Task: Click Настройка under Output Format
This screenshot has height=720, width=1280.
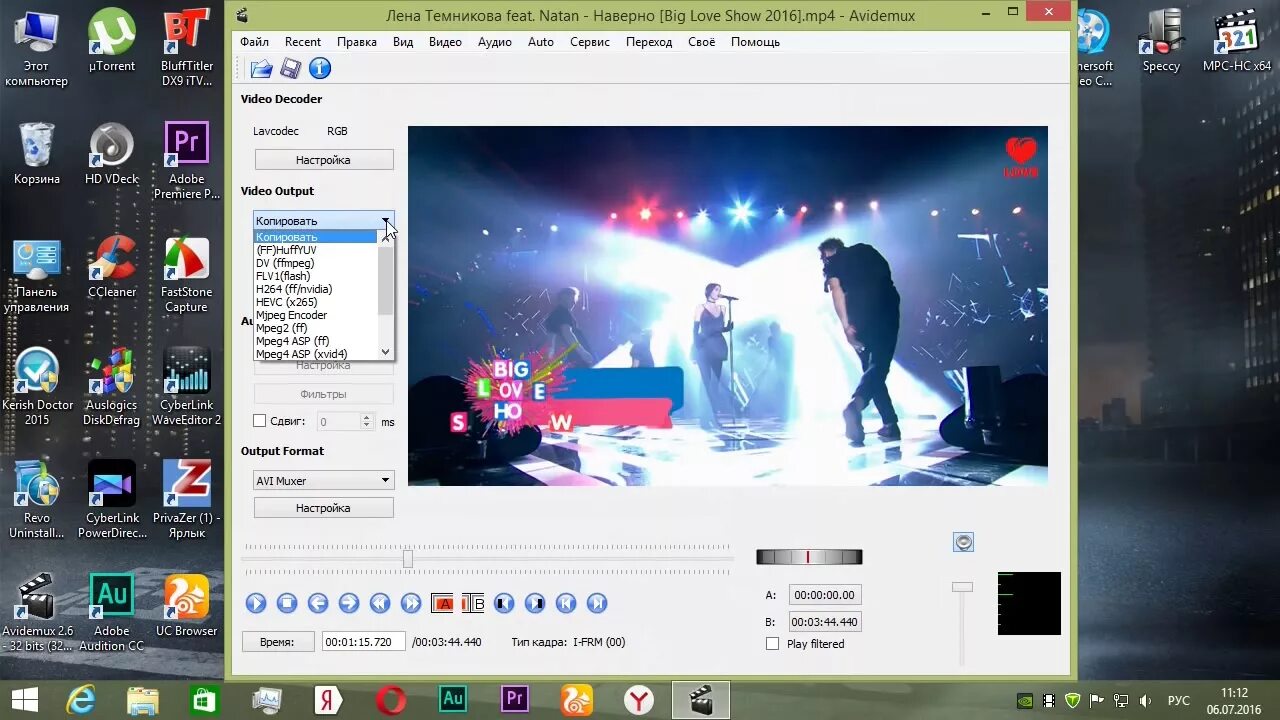Action: click(x=323, y=508)
